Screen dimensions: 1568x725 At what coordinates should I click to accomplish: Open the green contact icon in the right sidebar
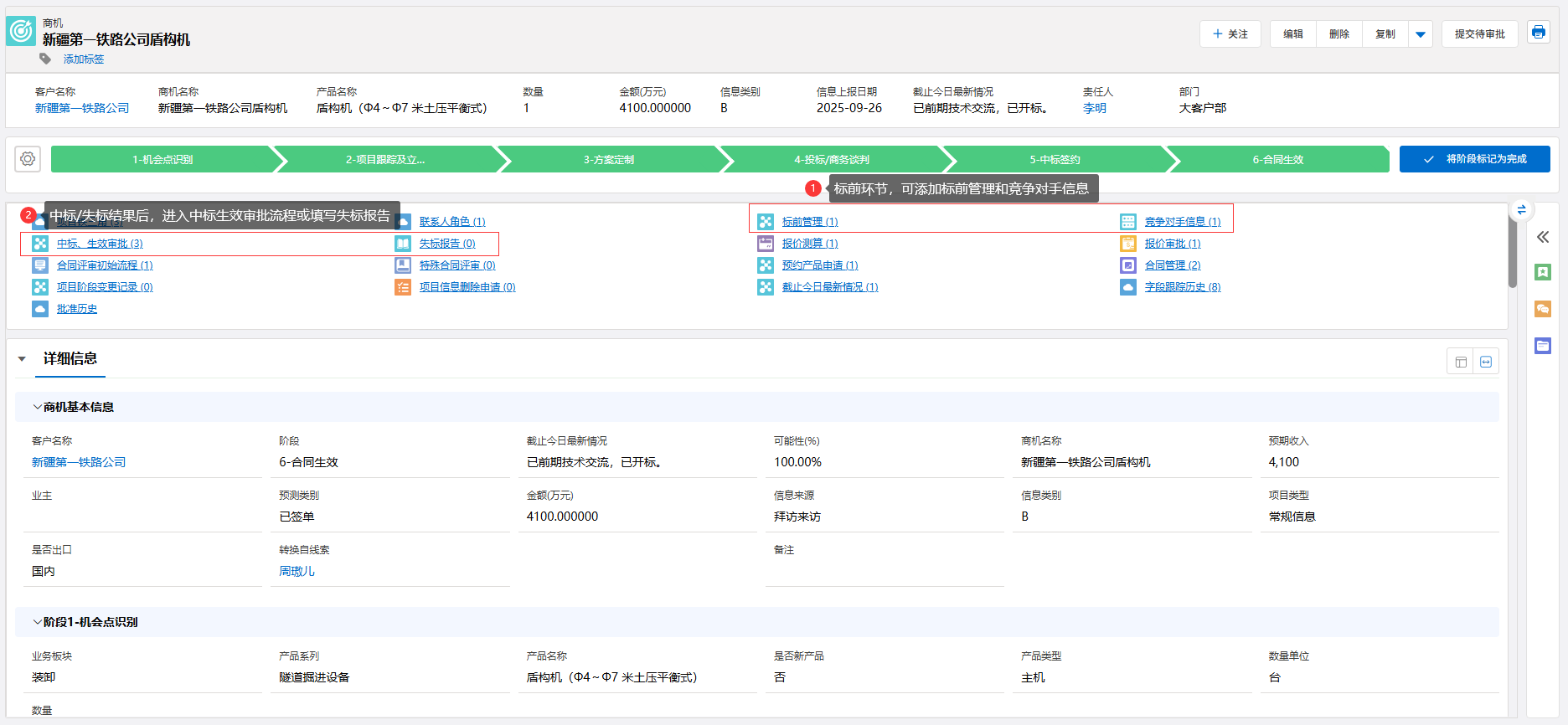coord(1543,272)
